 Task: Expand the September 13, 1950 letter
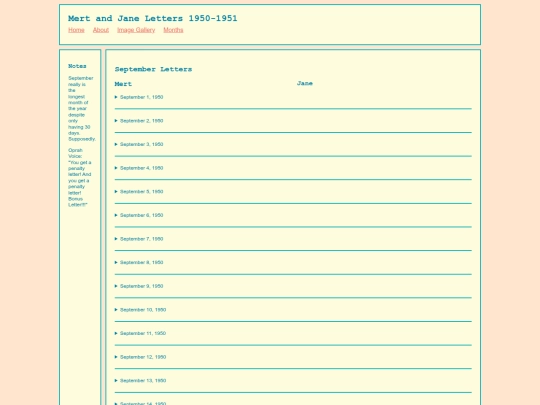click(140, 381)
